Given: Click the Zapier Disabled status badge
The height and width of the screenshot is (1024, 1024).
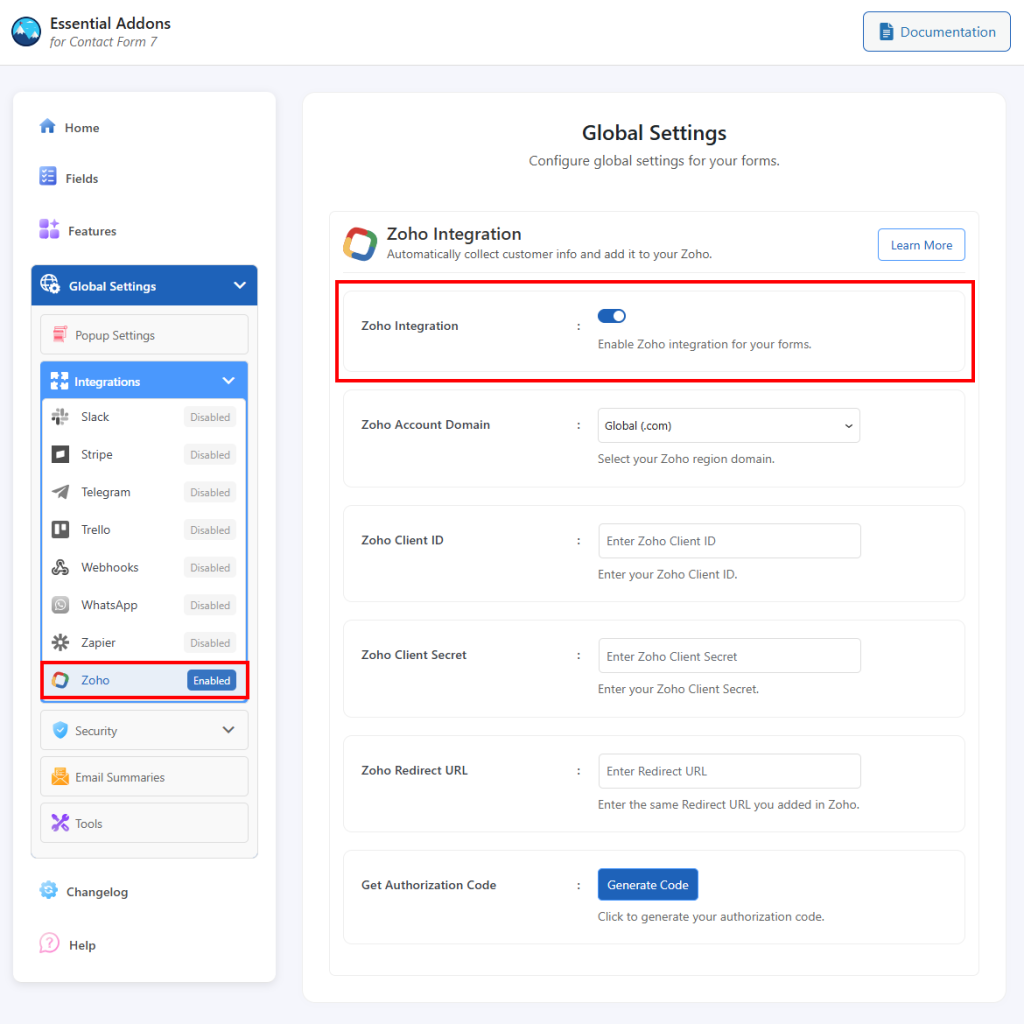Looking at the screenshot, I should click(210, 643).
